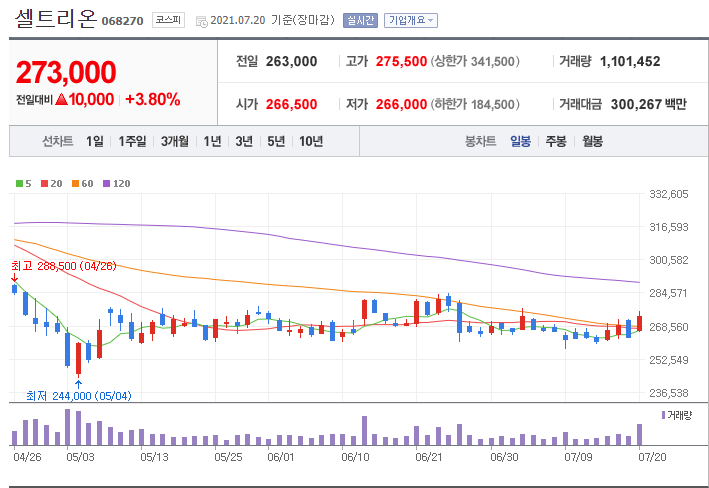The width and height of the screenshot is (709, 488).
Task: Click the 252,549 y-axis price label
Action: 669,360
